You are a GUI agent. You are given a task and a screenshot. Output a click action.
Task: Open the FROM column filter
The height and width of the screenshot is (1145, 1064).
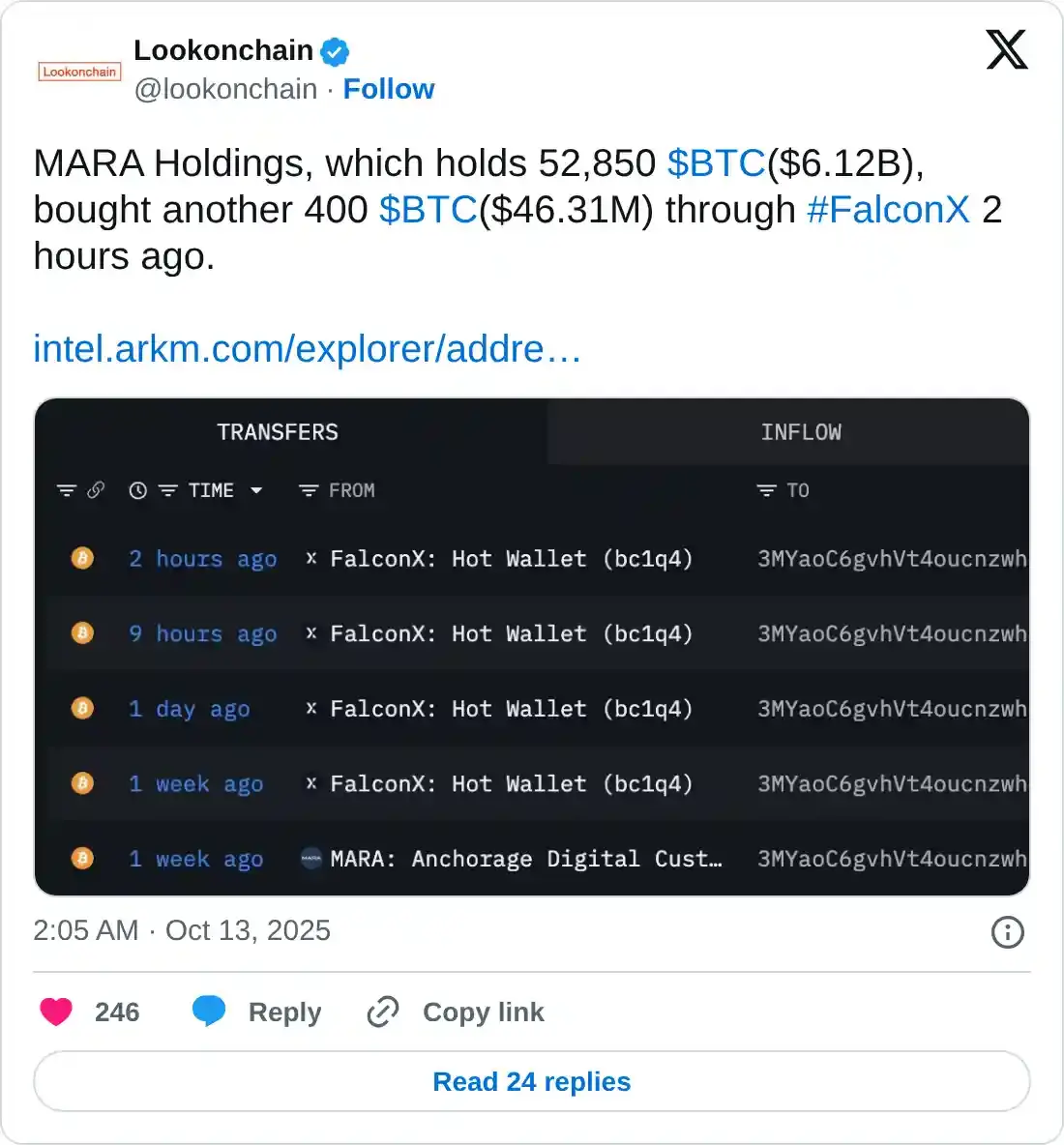click(309, 491)
